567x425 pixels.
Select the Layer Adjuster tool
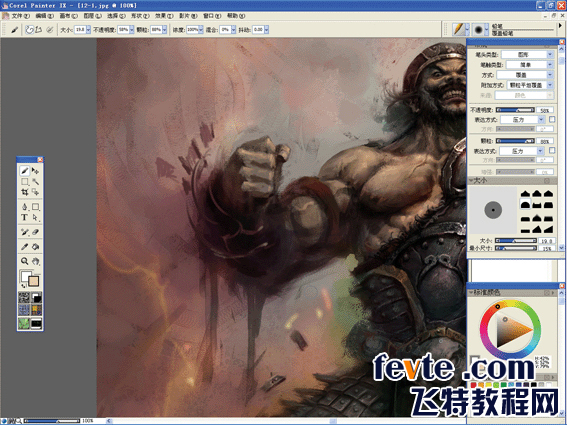(x=35, y=170)
